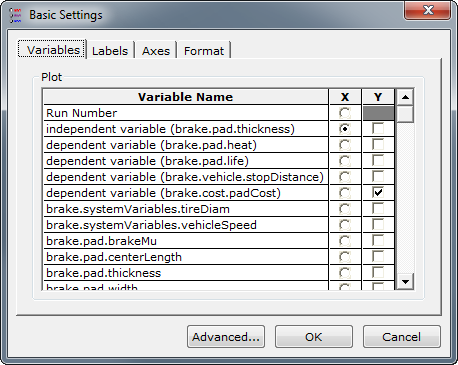Enable Y for brake.systemVariables.tireDiam
This screenshot has height=365, width=458.
[378, 208]
